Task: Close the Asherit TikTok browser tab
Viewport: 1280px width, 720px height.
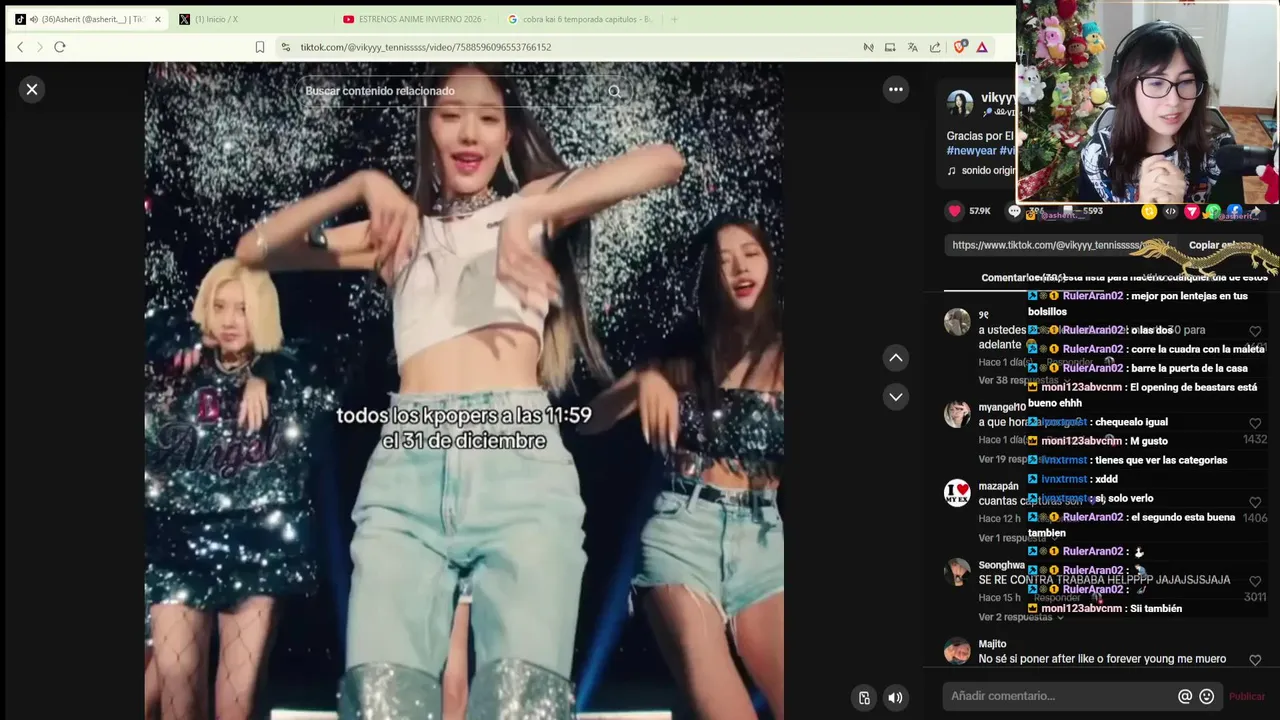Action: 157,19
